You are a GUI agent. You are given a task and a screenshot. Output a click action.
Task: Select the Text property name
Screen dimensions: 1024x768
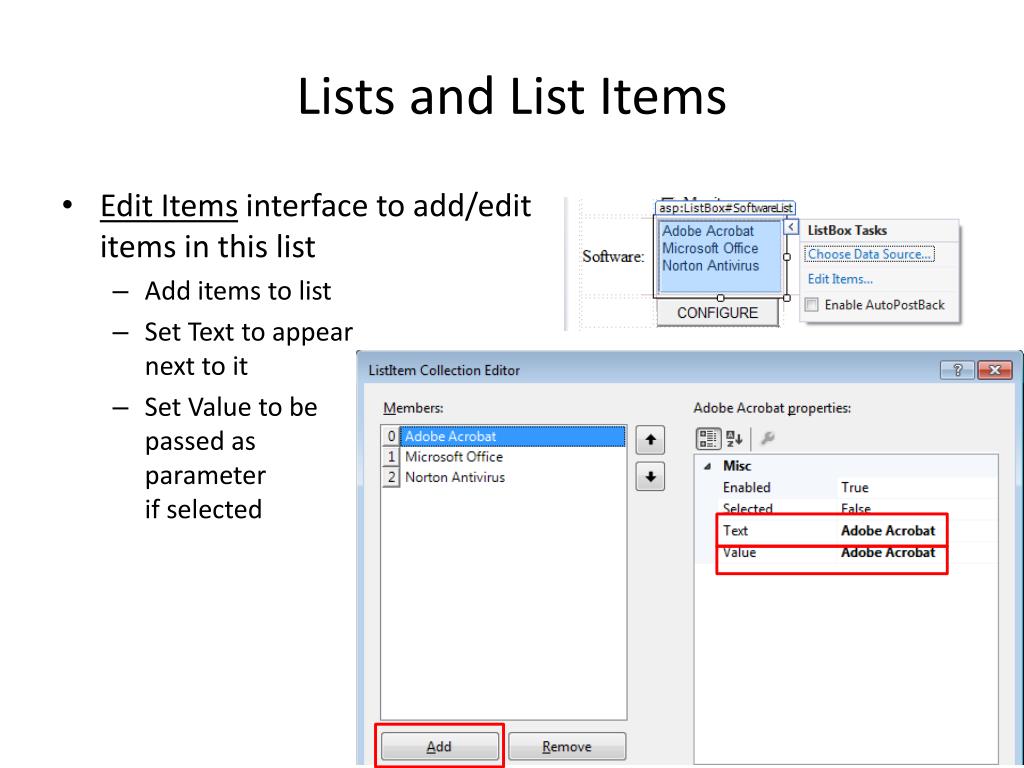pos(735,531)
